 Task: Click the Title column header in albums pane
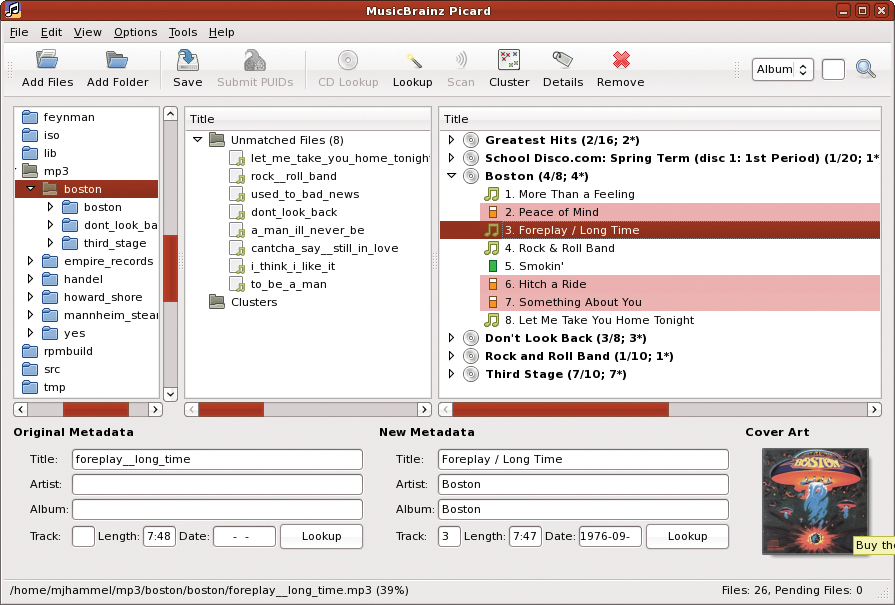click(x=660, y=119)
